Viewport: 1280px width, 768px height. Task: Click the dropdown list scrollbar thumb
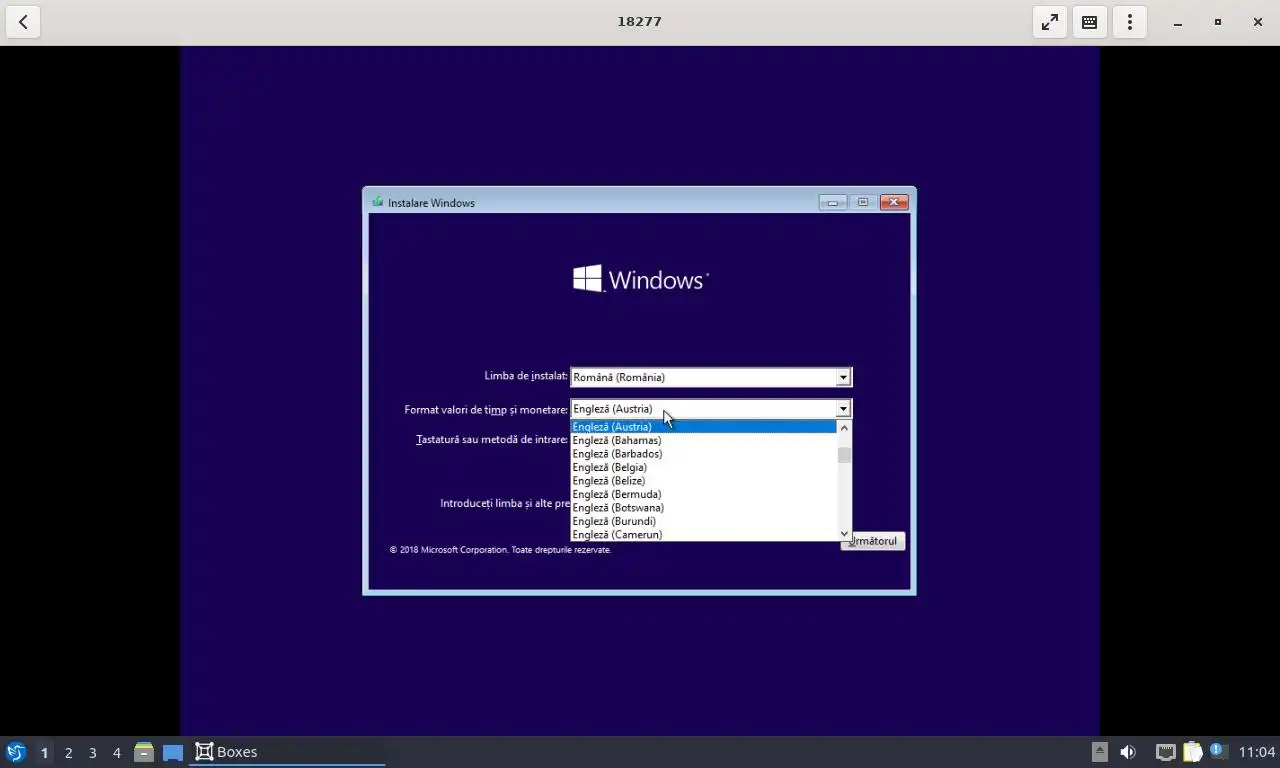click(844, 455)
